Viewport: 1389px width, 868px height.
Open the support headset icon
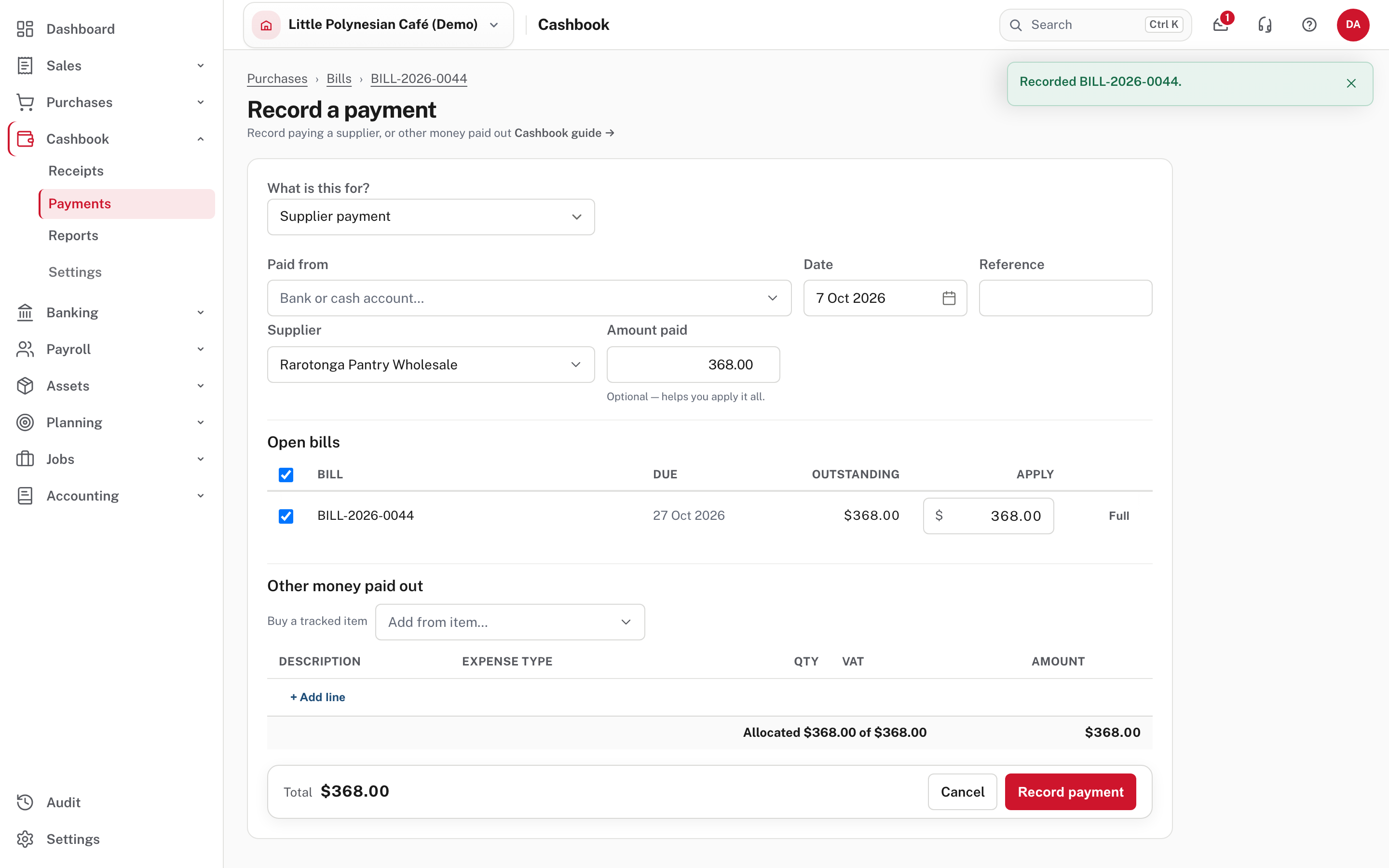click(x=1265, y=25)
